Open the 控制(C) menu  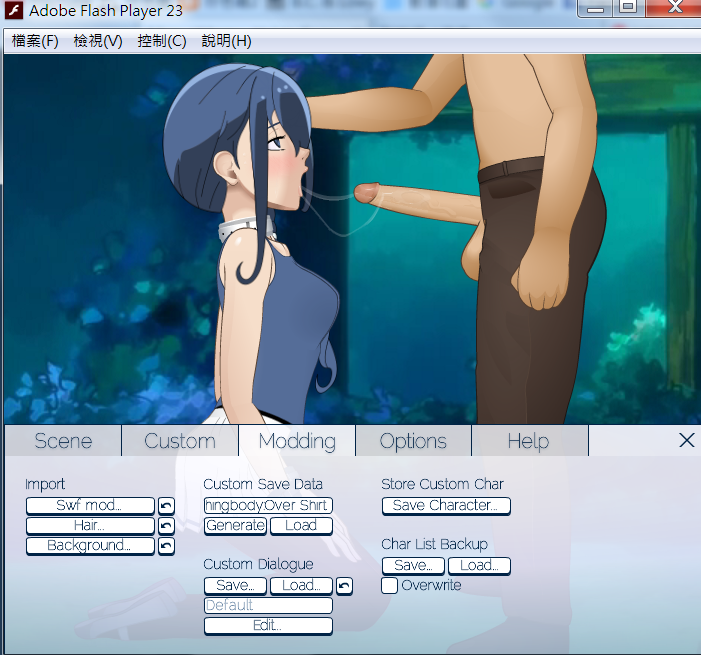(x=162, y=41)
